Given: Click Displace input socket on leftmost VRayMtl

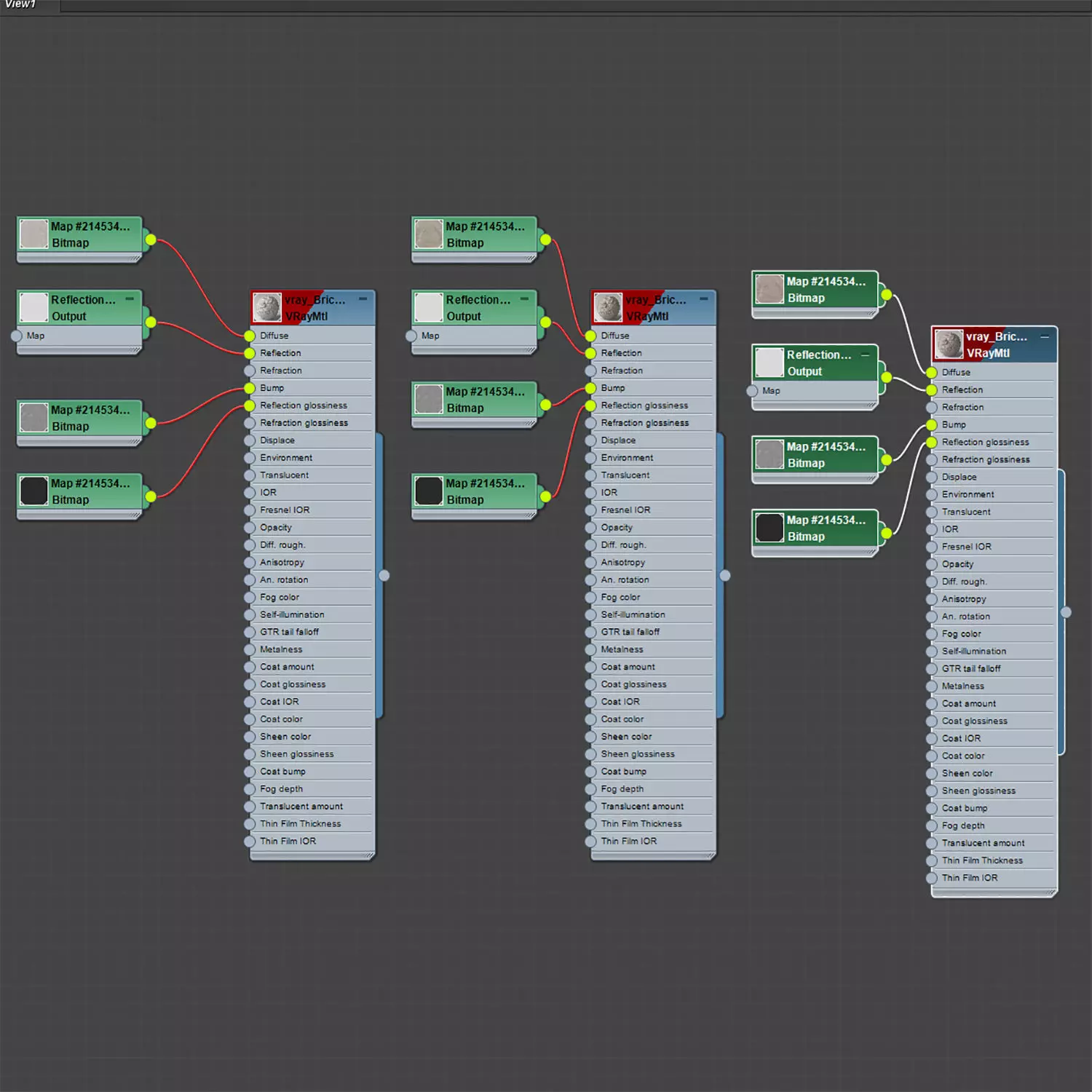Looking at the screenshot, I should 250,440.
